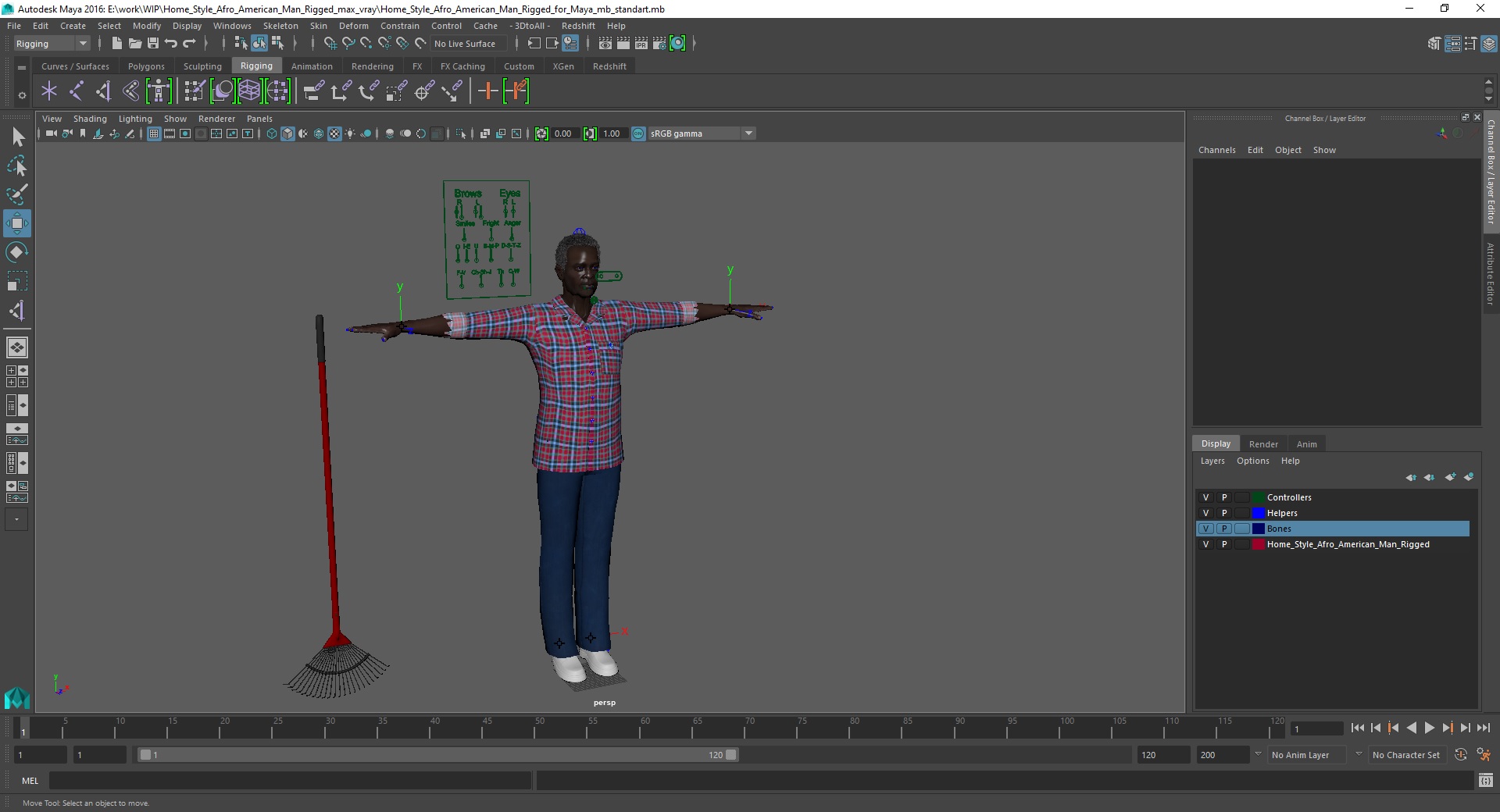Open the Rigging menu set dropdown

pos(52,44)
